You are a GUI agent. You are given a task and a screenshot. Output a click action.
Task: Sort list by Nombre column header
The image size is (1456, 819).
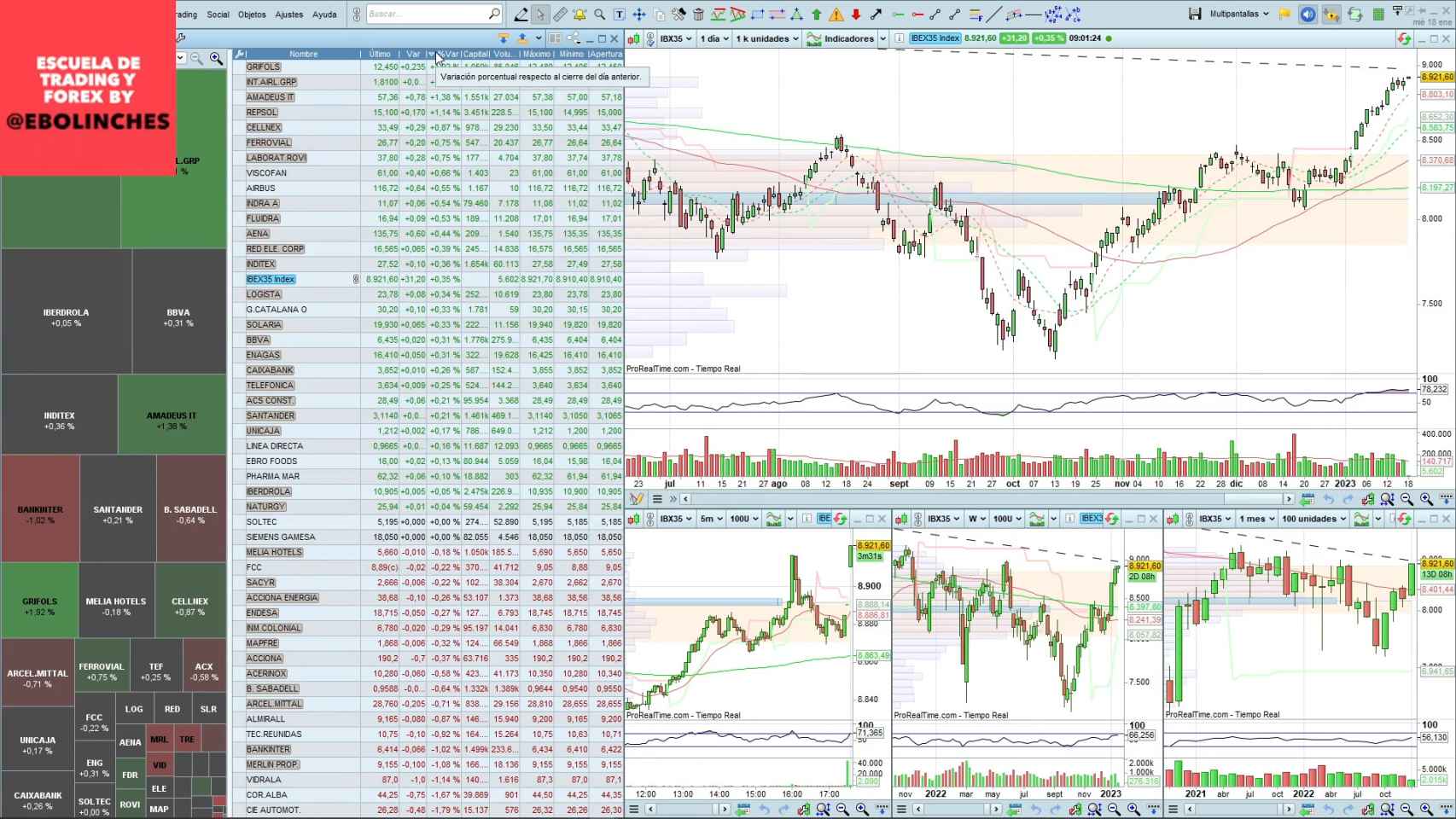[303, 54]
